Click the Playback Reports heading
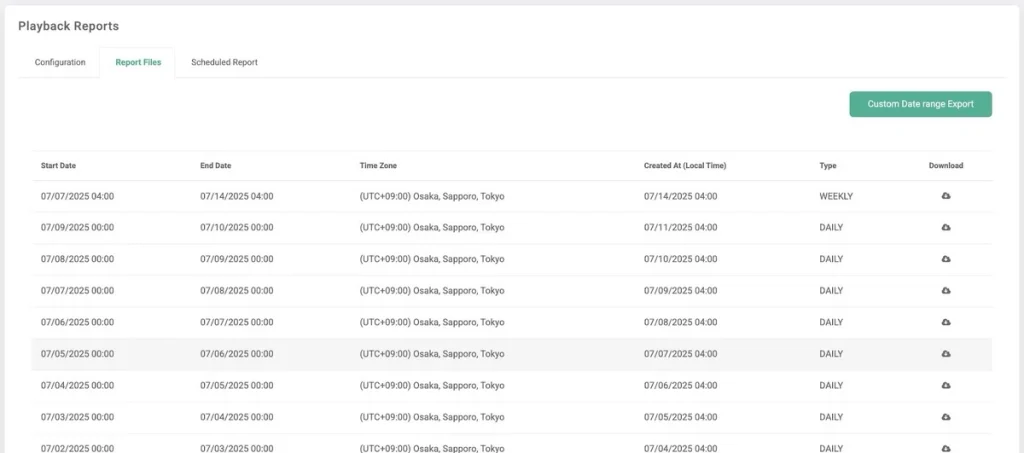This screenshot has height=453, width=1024. (x=68, y=25)
